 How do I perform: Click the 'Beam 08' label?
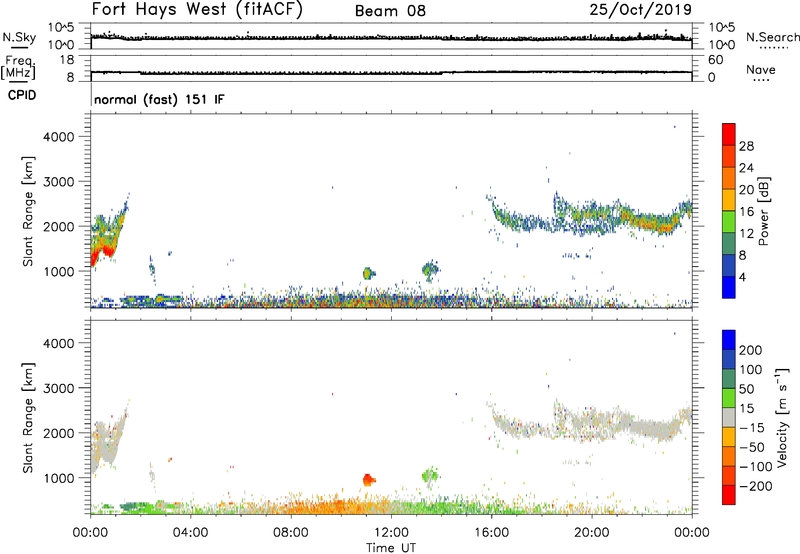[390, 11]
